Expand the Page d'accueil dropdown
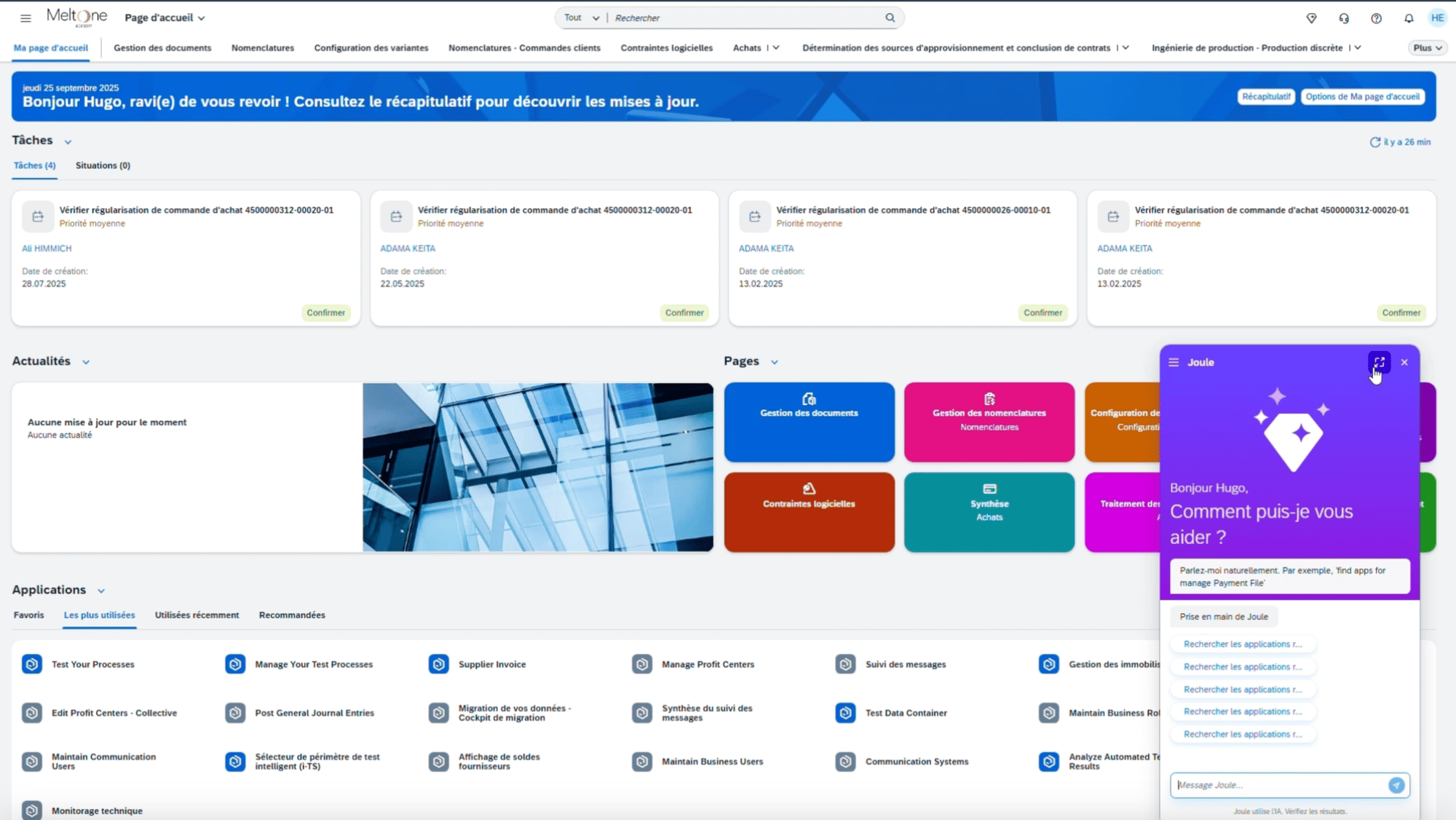The width and height of the screenshot is (1456, 820). click(165, 18)
